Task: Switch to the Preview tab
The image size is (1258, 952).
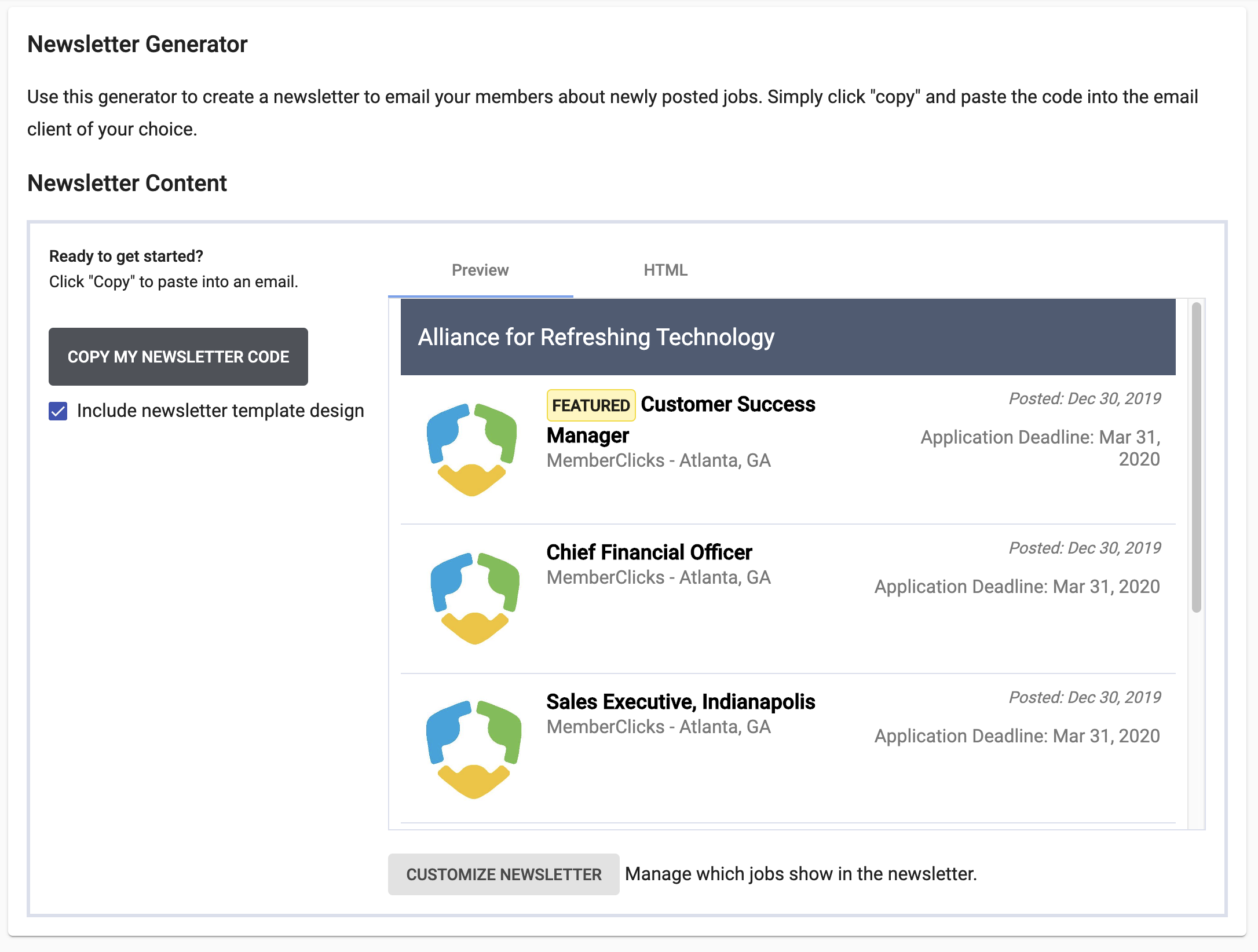Action: pos(480,270)
